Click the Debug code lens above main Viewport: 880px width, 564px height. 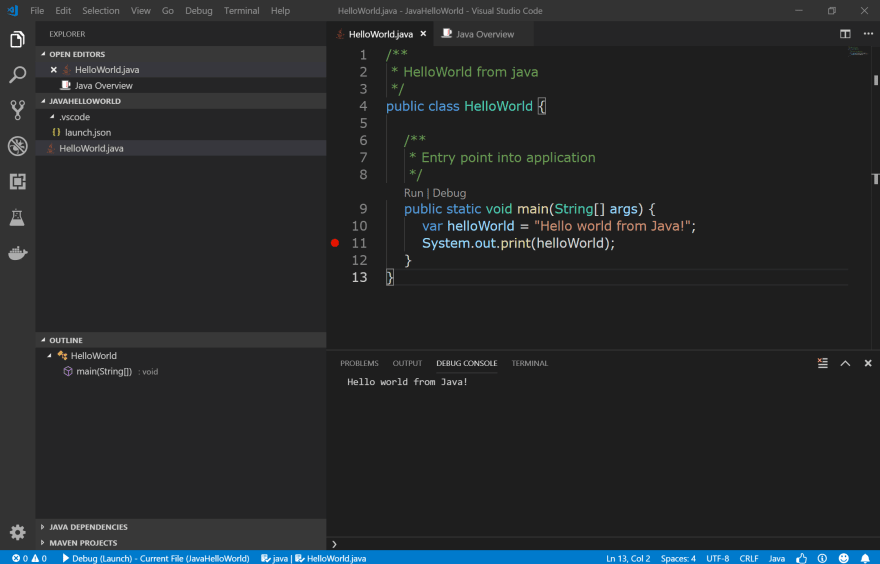449,193
